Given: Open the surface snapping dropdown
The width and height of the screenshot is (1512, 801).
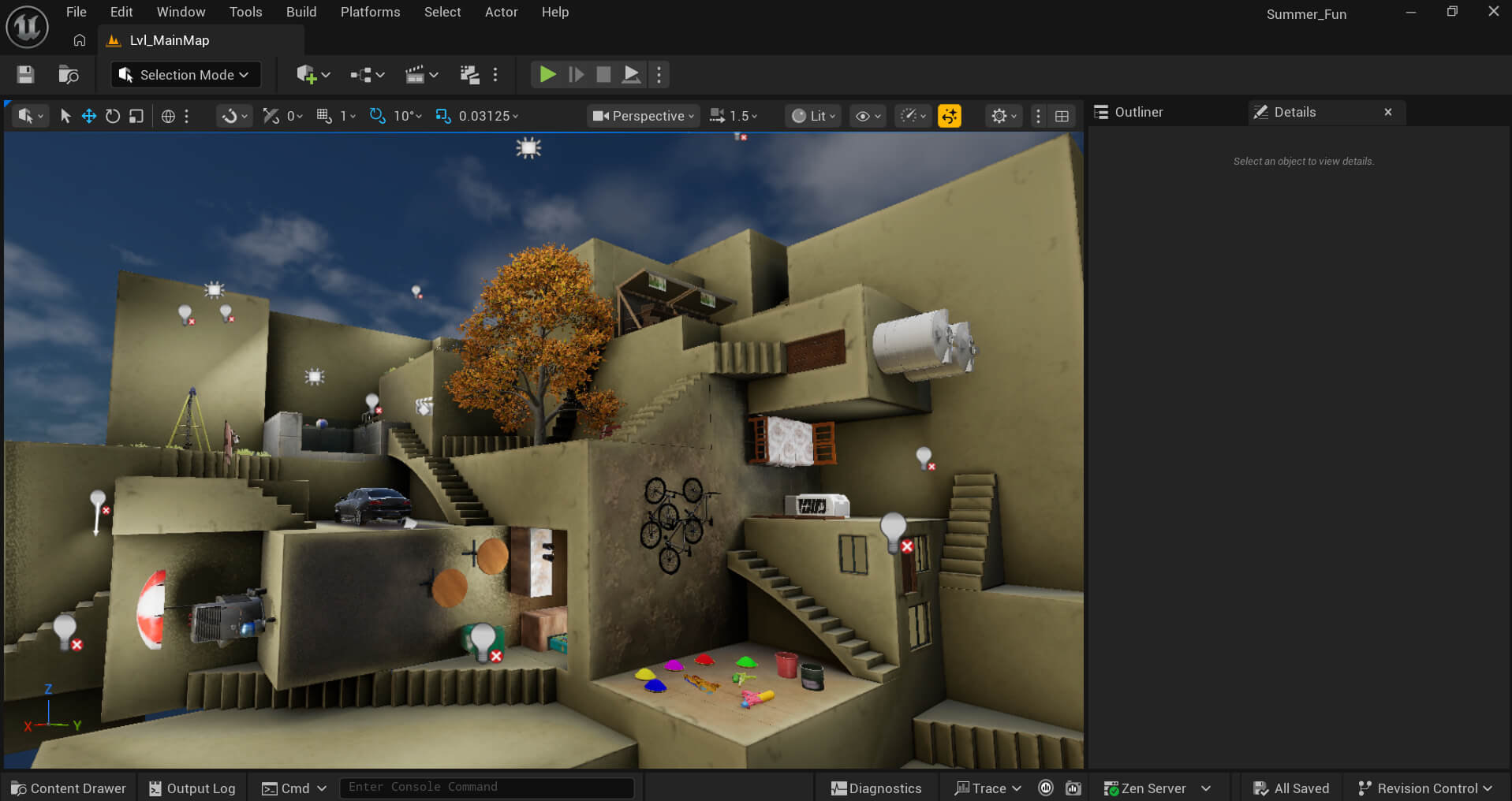Looking at the screenshot, I should tap(234, 116).
